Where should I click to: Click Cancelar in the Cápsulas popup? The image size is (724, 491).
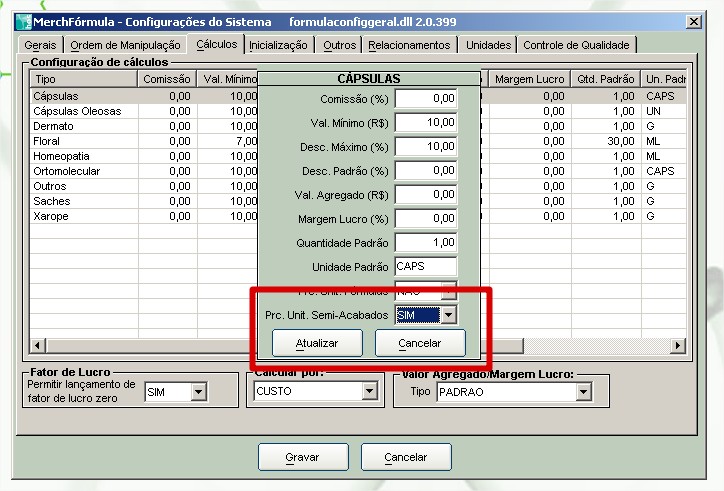coord(420,343)
